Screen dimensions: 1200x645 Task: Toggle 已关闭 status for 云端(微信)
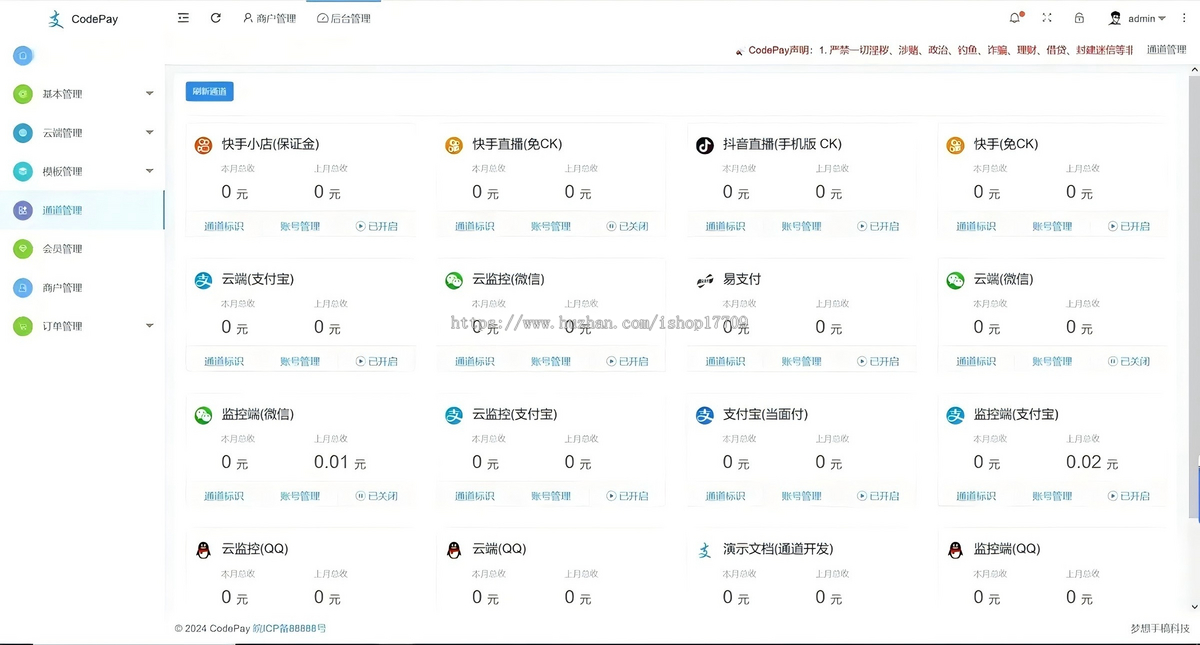pyautogui.click(x=1129, y=361)
